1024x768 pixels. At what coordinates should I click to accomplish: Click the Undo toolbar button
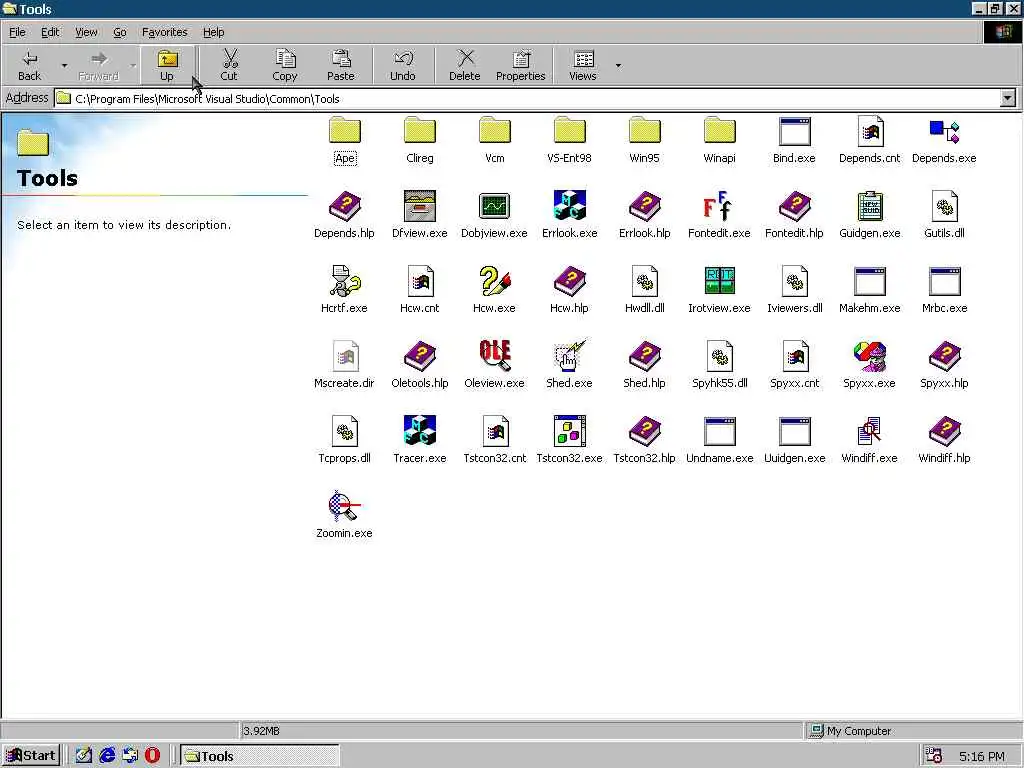point(403,65)
